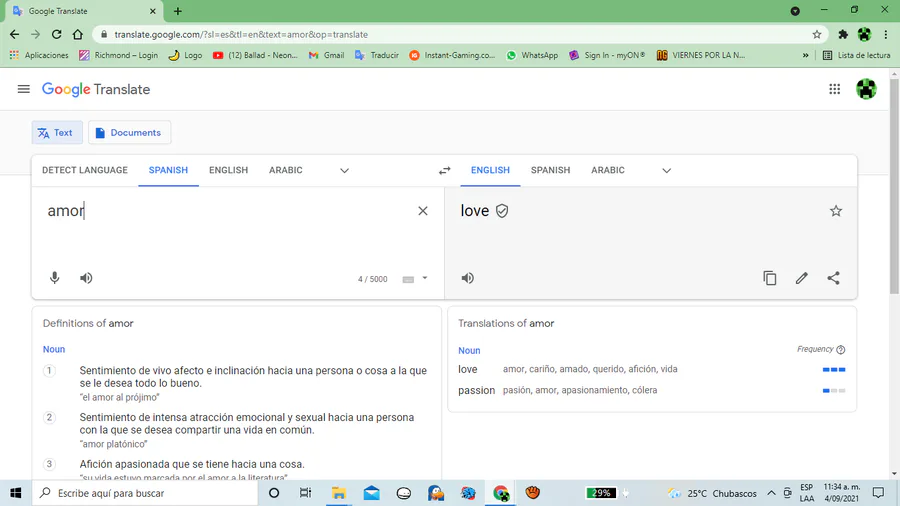
Task: Open the Chrome profile avatar in toolbar
Action: [864, 34]
